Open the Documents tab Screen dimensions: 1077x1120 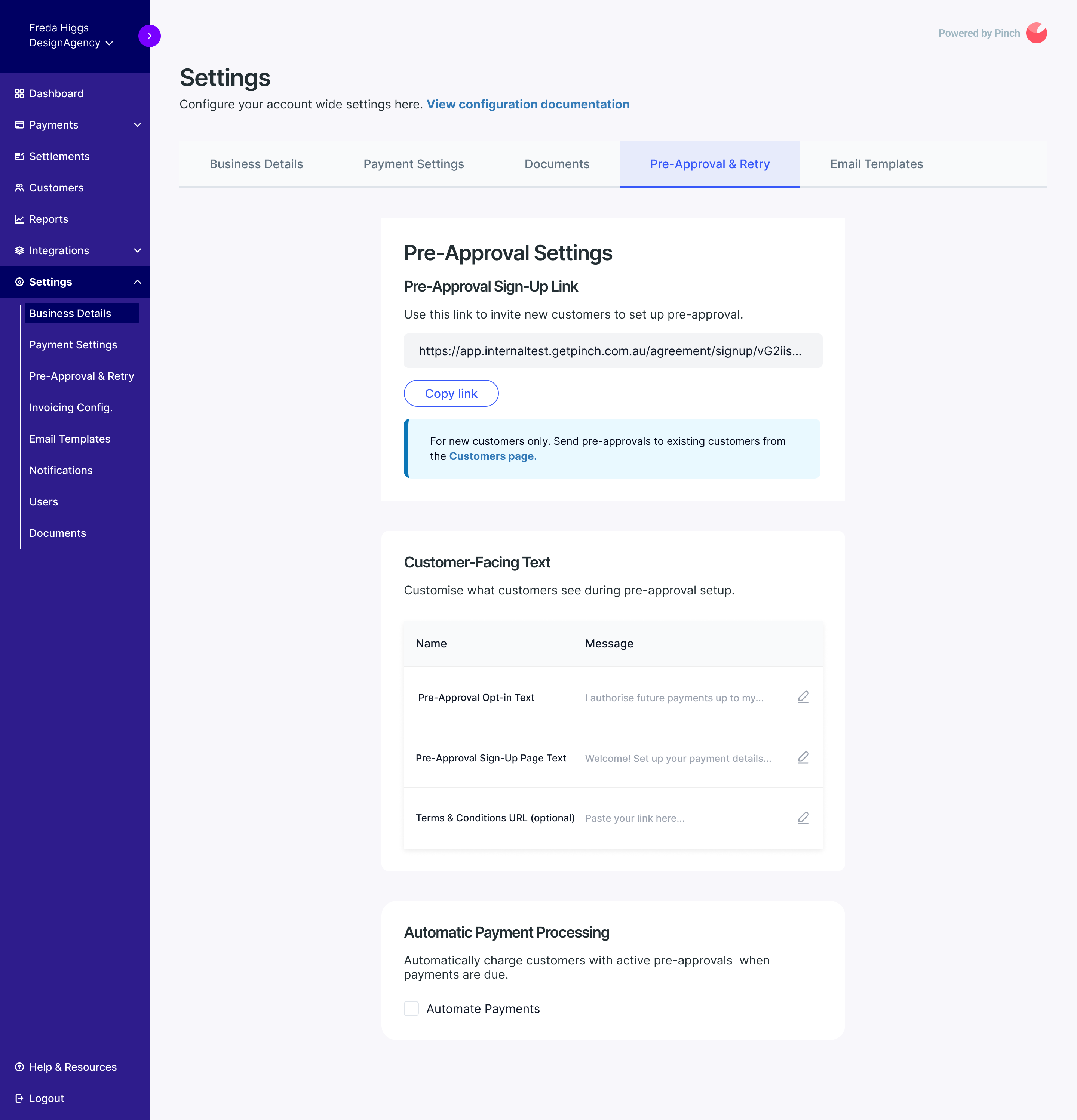pyautogui.click(x=557, y=164)
